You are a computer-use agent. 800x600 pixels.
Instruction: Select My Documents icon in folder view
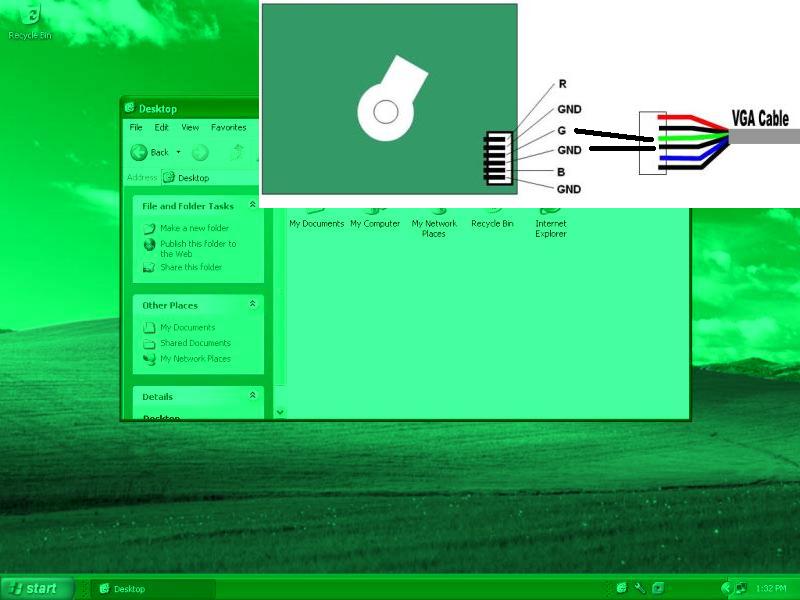pyautogui.click(x=316, y=219)
